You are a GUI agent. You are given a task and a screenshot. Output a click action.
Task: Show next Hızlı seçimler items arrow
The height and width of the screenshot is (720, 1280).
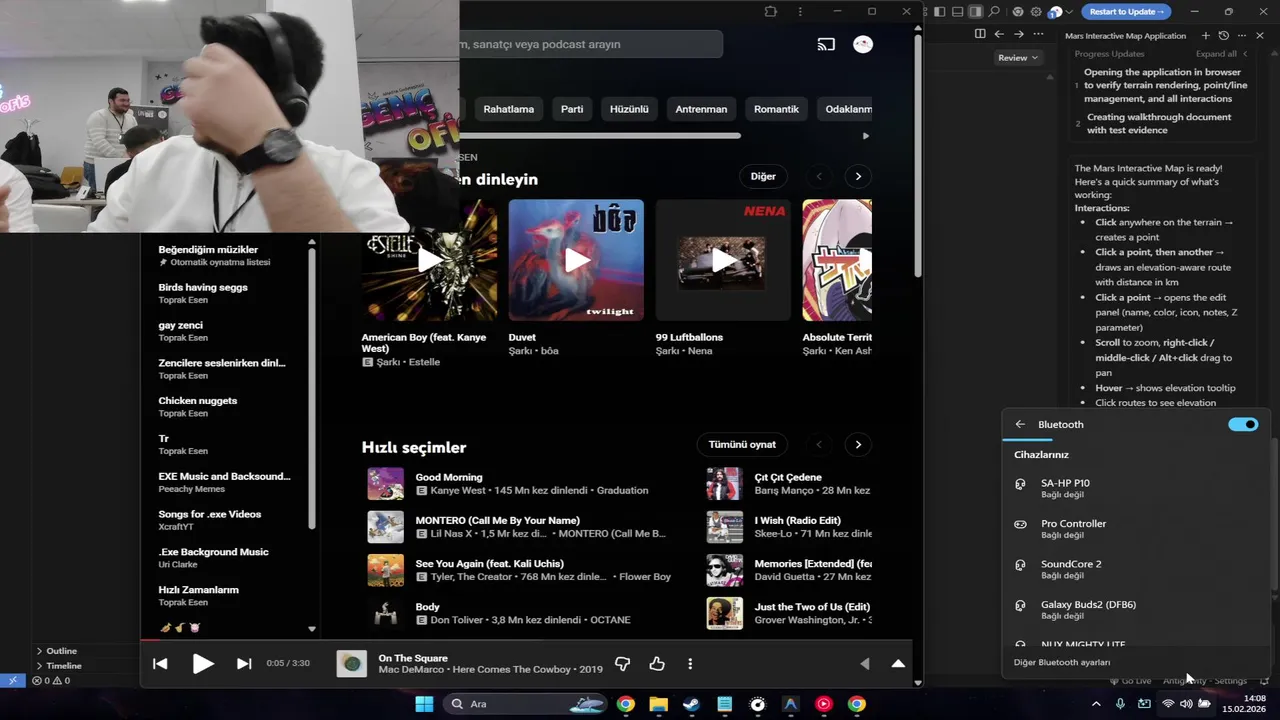(858, 444)
